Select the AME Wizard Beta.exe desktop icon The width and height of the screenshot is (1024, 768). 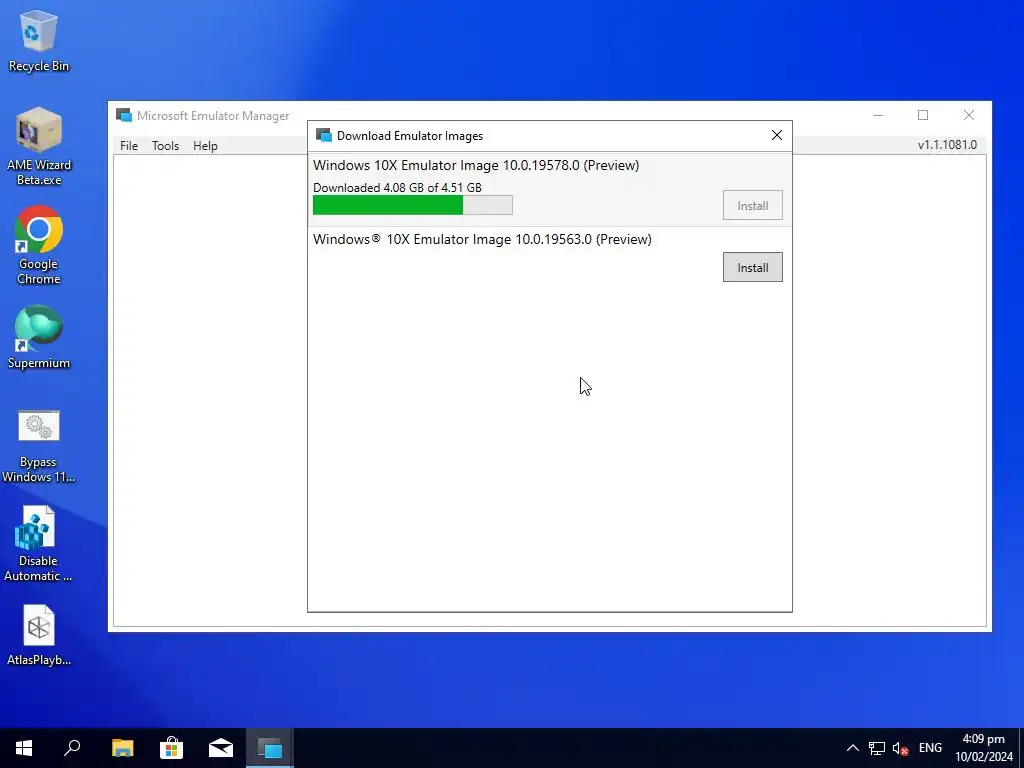click(39, 146)
